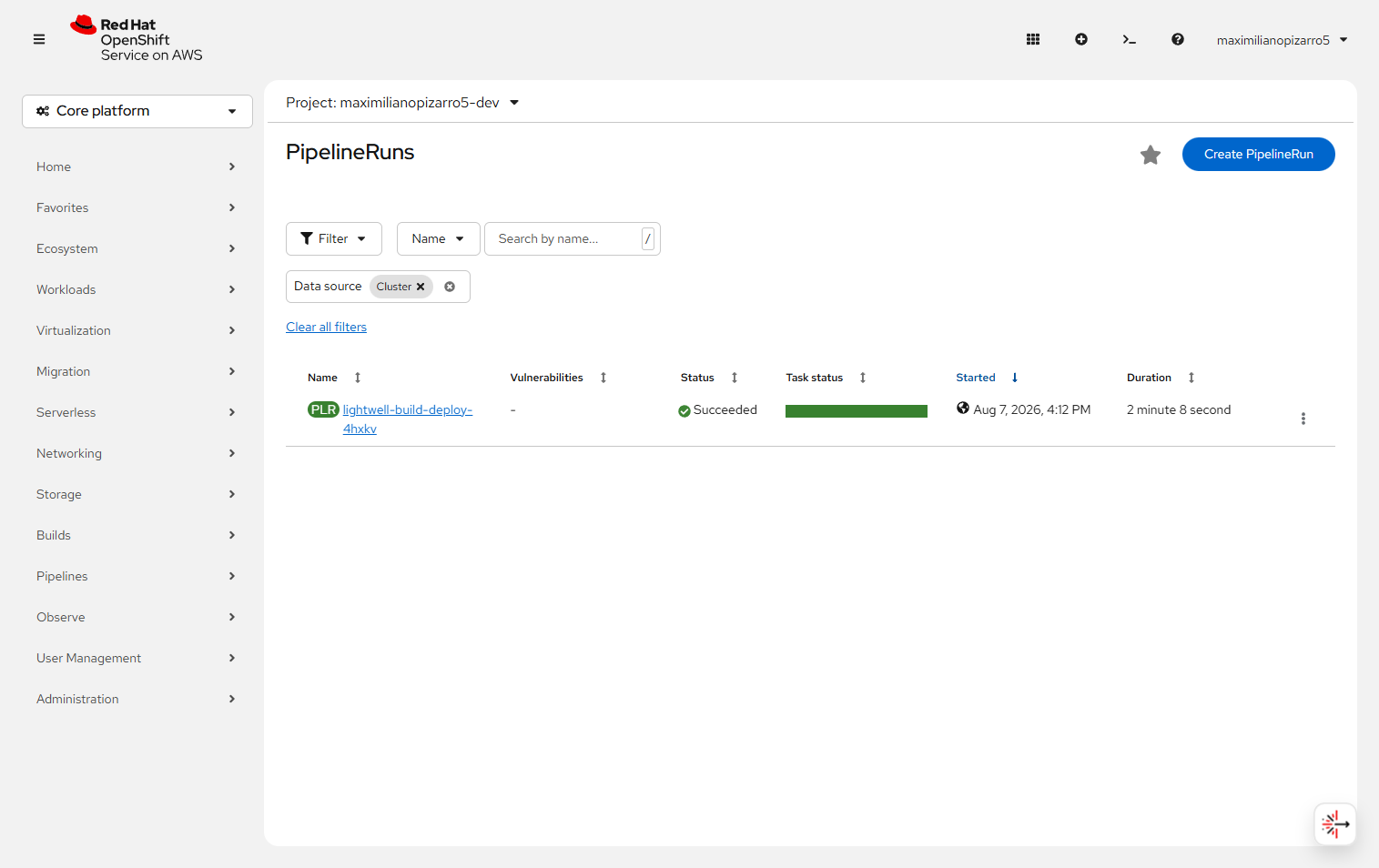Expand the User Management navigation section
Screen dimensions: 1379x868
(137, 658)
